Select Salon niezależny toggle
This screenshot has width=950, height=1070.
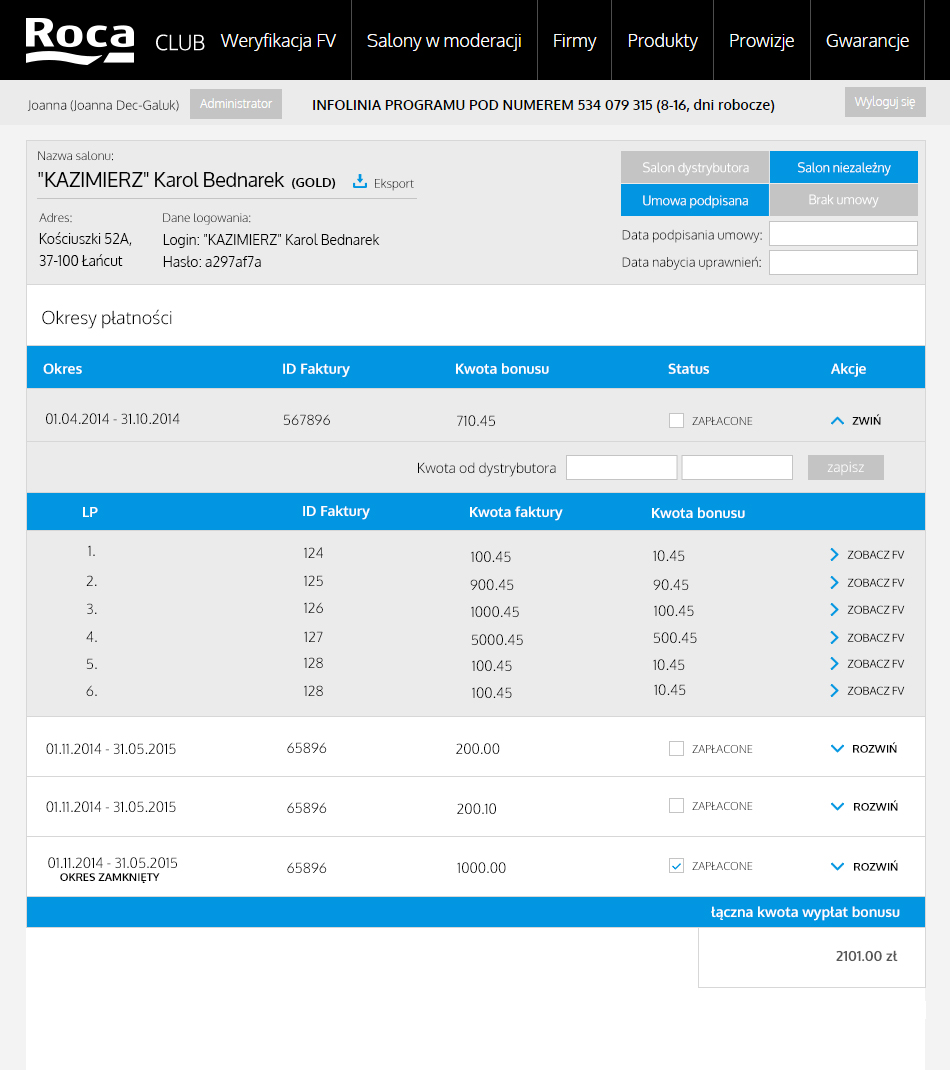click(x=844, y=167)
